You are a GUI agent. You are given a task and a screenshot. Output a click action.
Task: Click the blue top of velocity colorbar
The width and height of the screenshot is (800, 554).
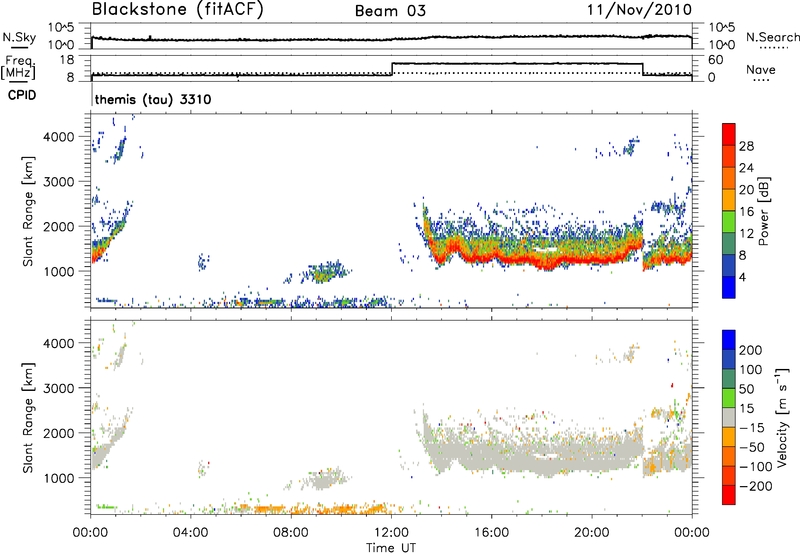[x=729, y=340]
